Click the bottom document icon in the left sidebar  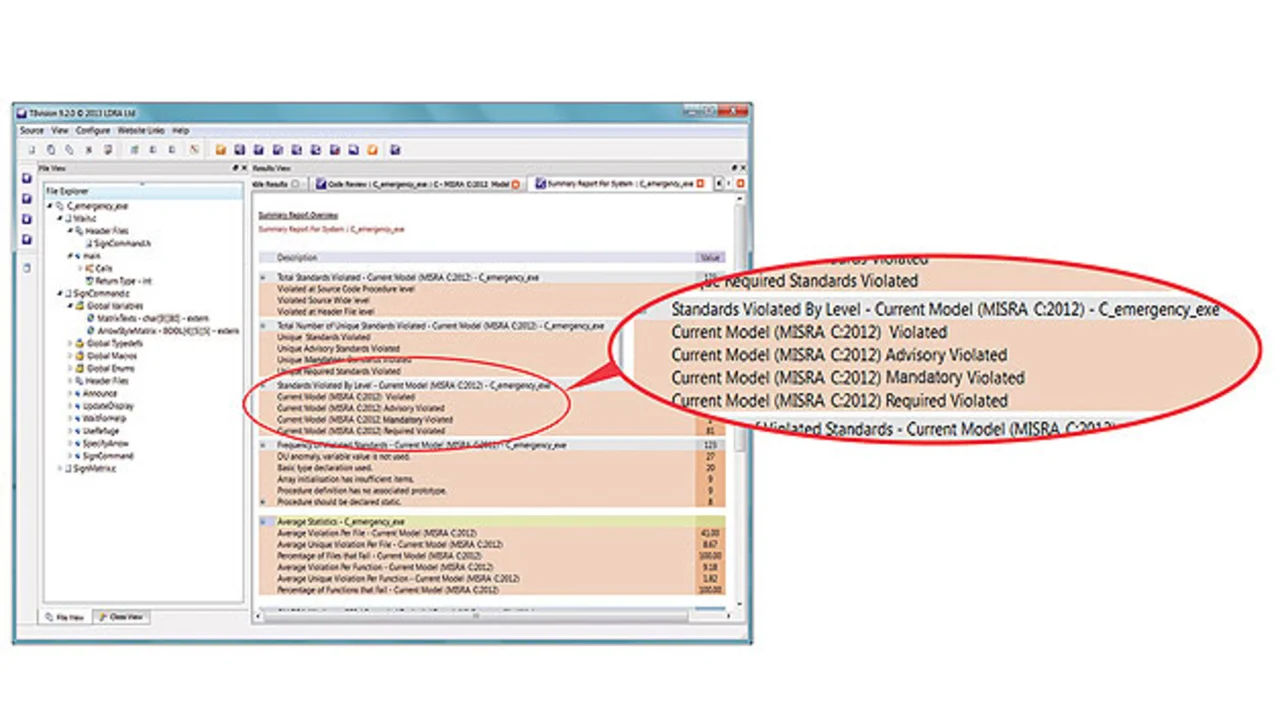pos(27,268)
